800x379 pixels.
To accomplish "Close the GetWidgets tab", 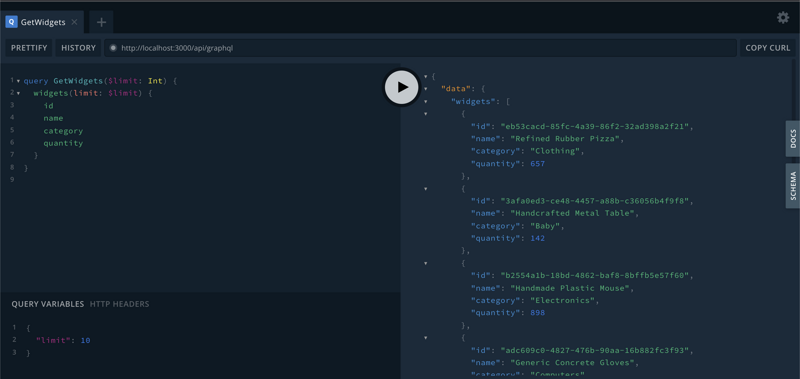I will click(74, 22).
